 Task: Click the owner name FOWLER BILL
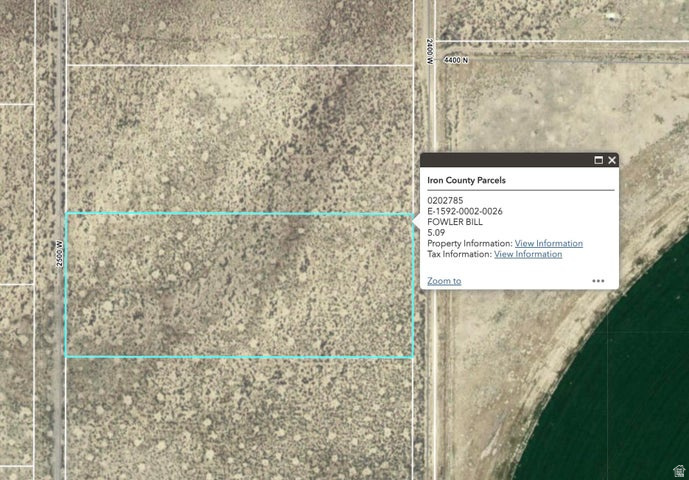[455, 221]
